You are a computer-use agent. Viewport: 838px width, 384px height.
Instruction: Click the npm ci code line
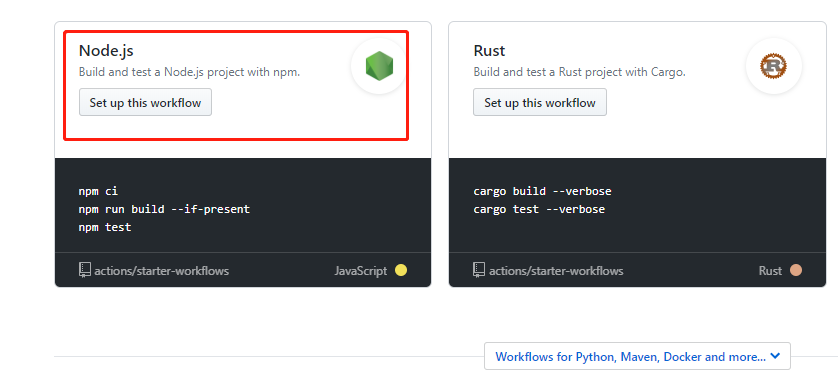click(x=98, y=191)
